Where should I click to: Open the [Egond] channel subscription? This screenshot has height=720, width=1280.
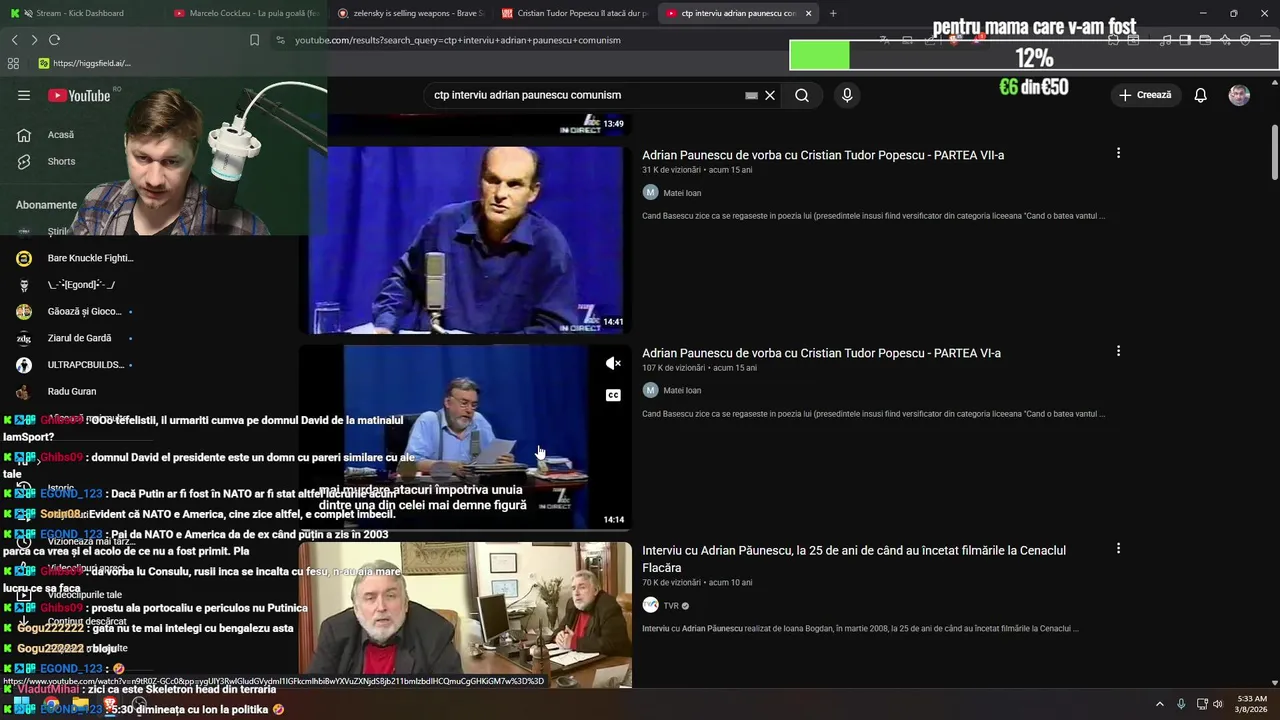[x=80, y=285]
